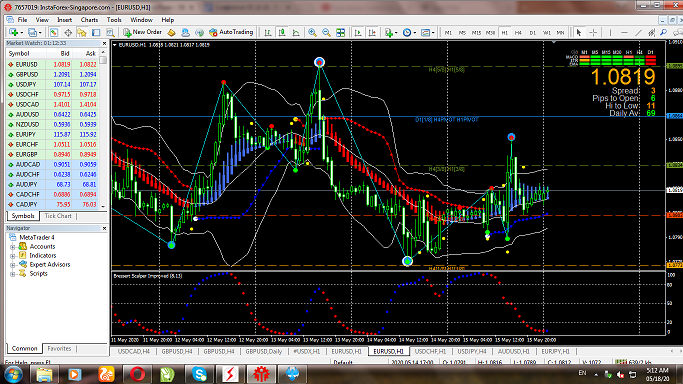The image size is (683, 384).
Task: Select the H4 timeframe
Action: (x=518, y=33)
